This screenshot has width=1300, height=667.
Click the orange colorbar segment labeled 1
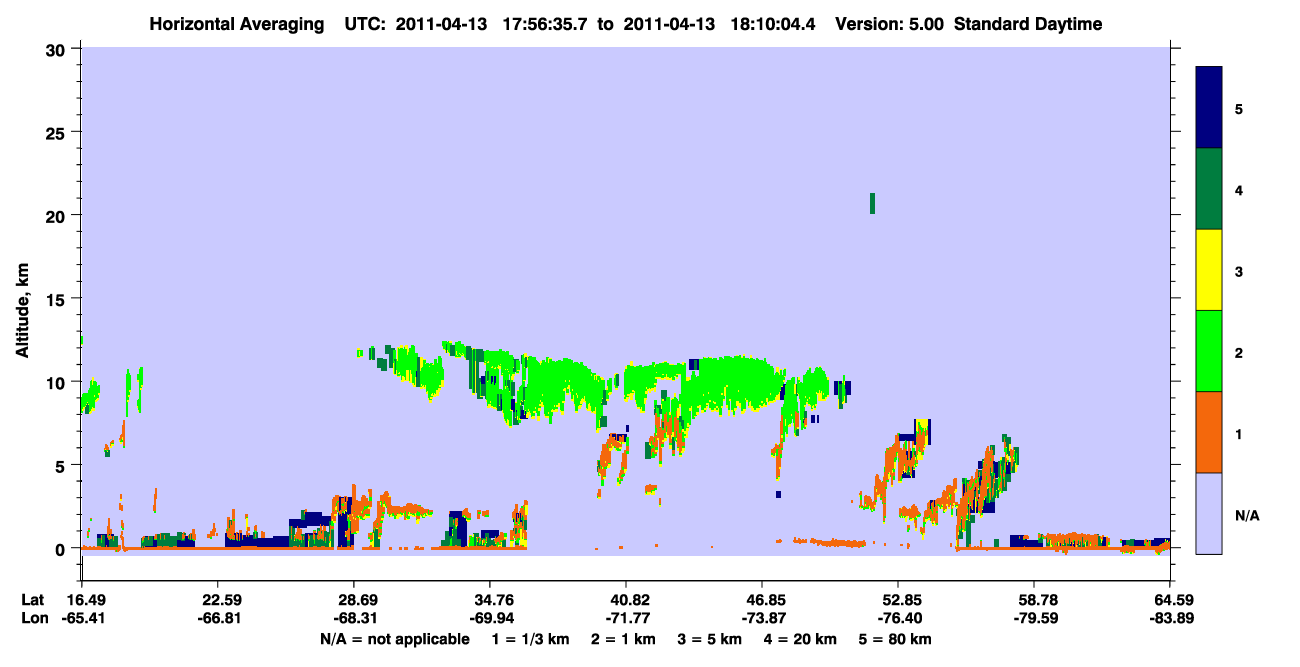[x=1209, y=432]
